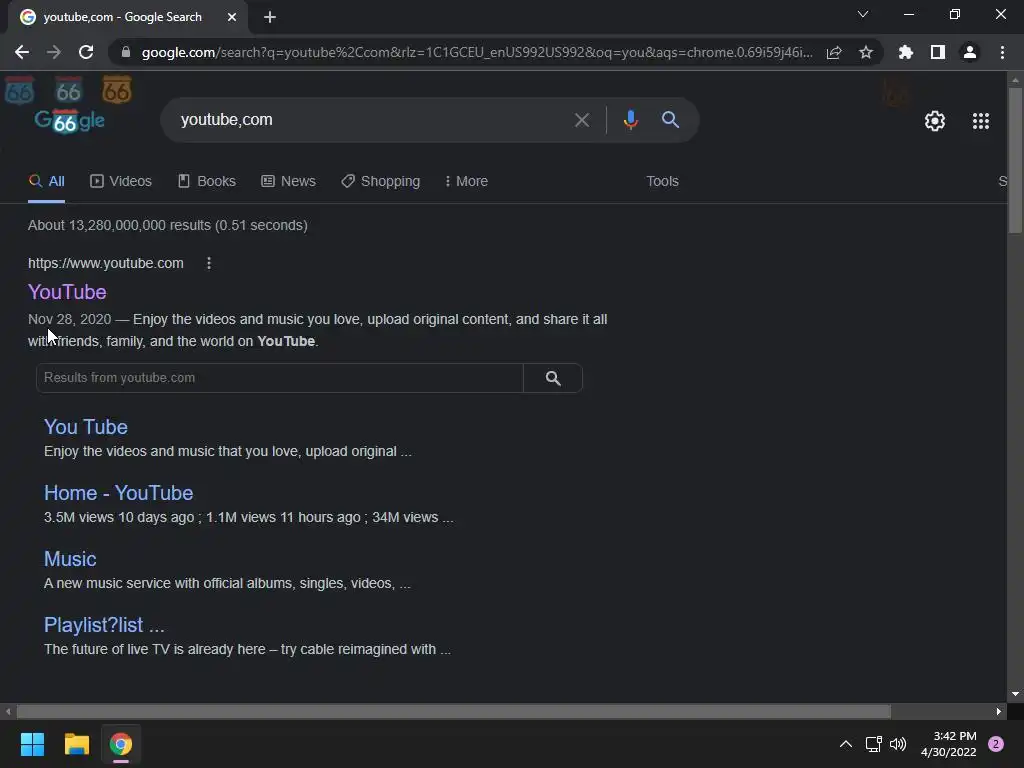Open the Music sitelink
Viewport: 1024px width, 768px height.
click(70, 558)
